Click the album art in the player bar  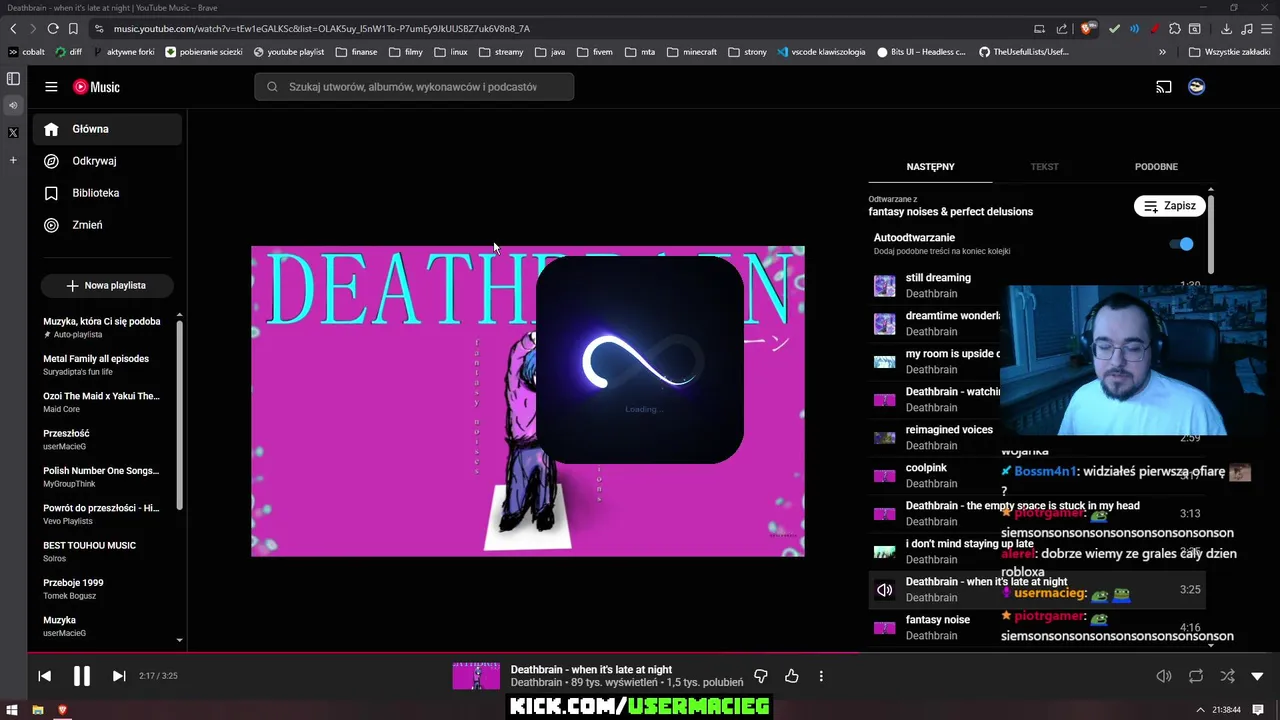(476, 676)
